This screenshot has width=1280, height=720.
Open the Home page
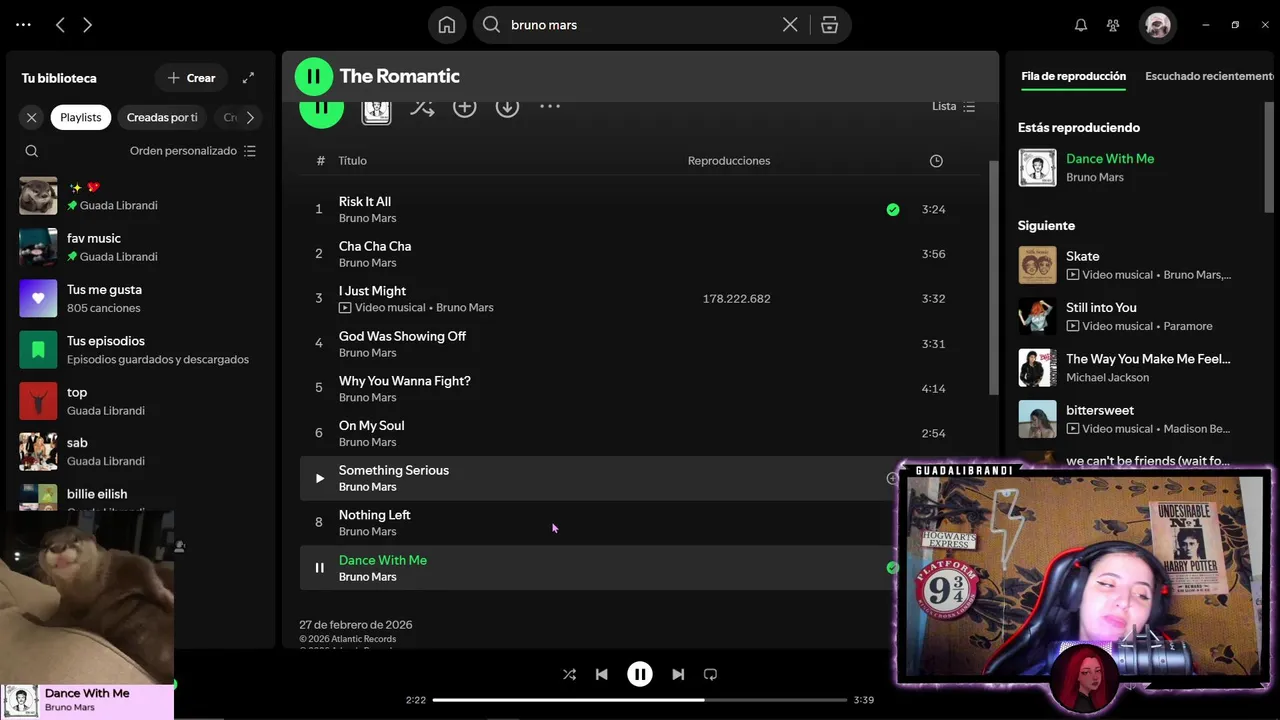pos(447,25)
